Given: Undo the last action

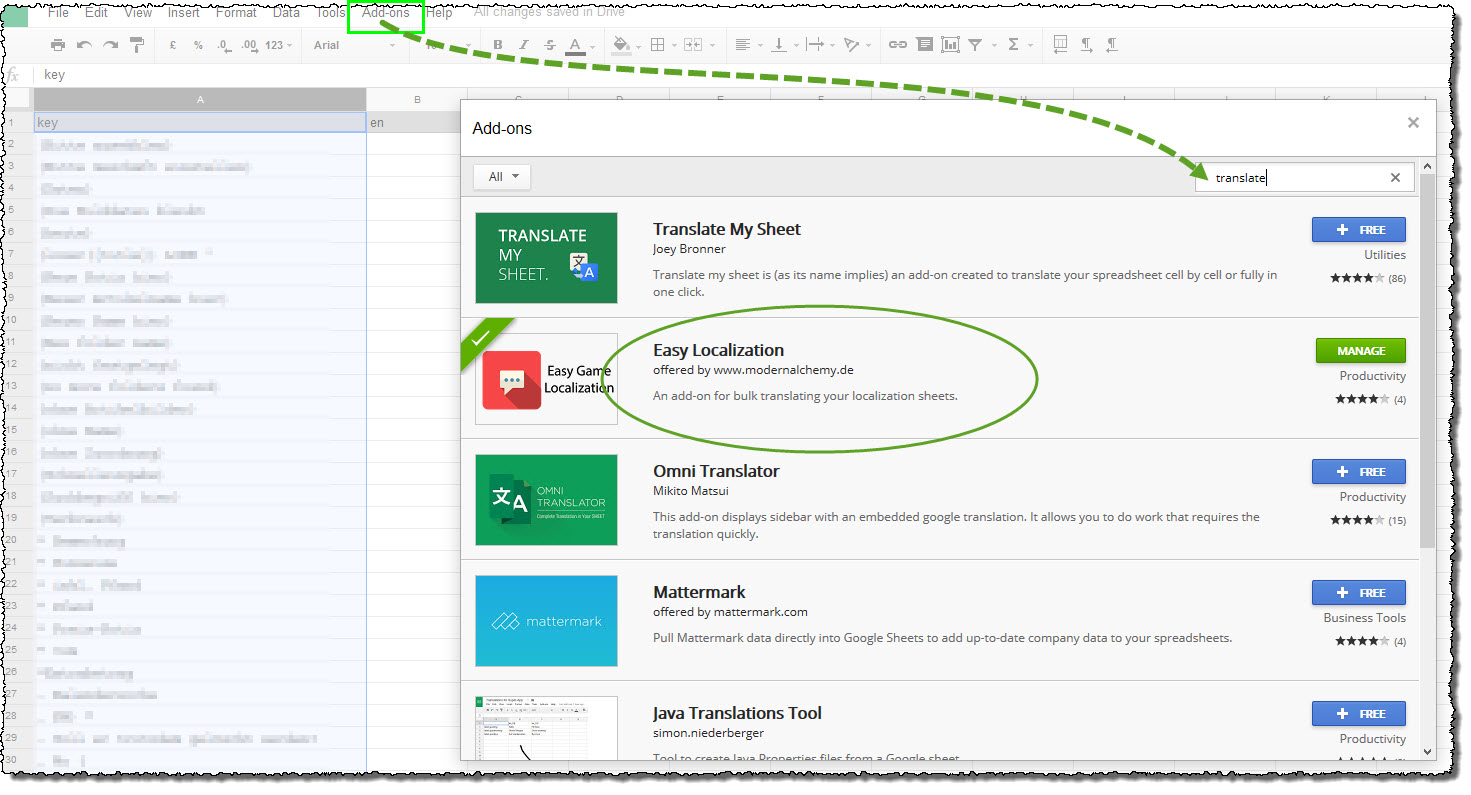Looking at the screenshot, I should click(84, 45).
